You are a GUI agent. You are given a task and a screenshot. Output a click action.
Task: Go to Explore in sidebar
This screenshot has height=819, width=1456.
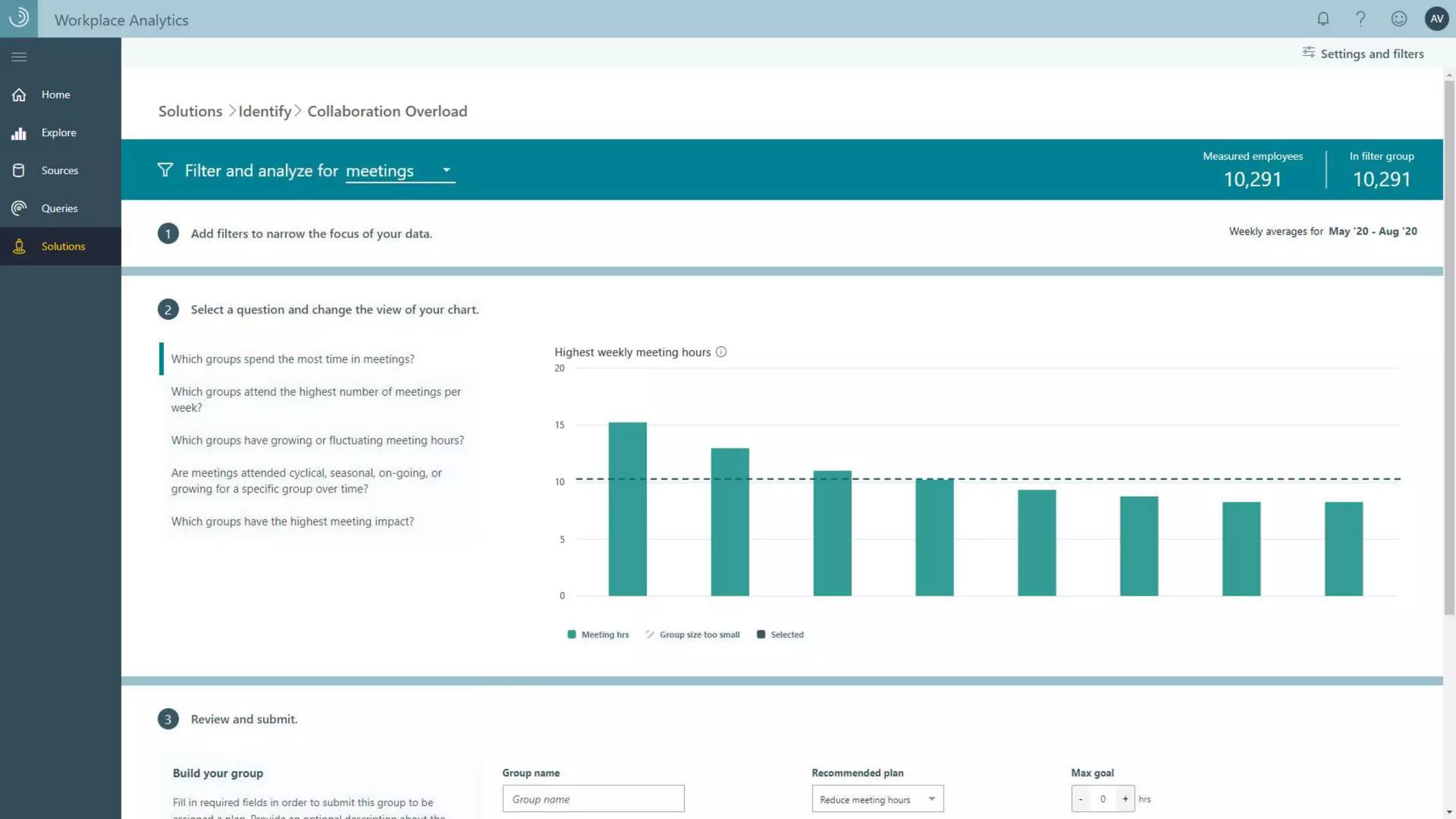(58, 132)
